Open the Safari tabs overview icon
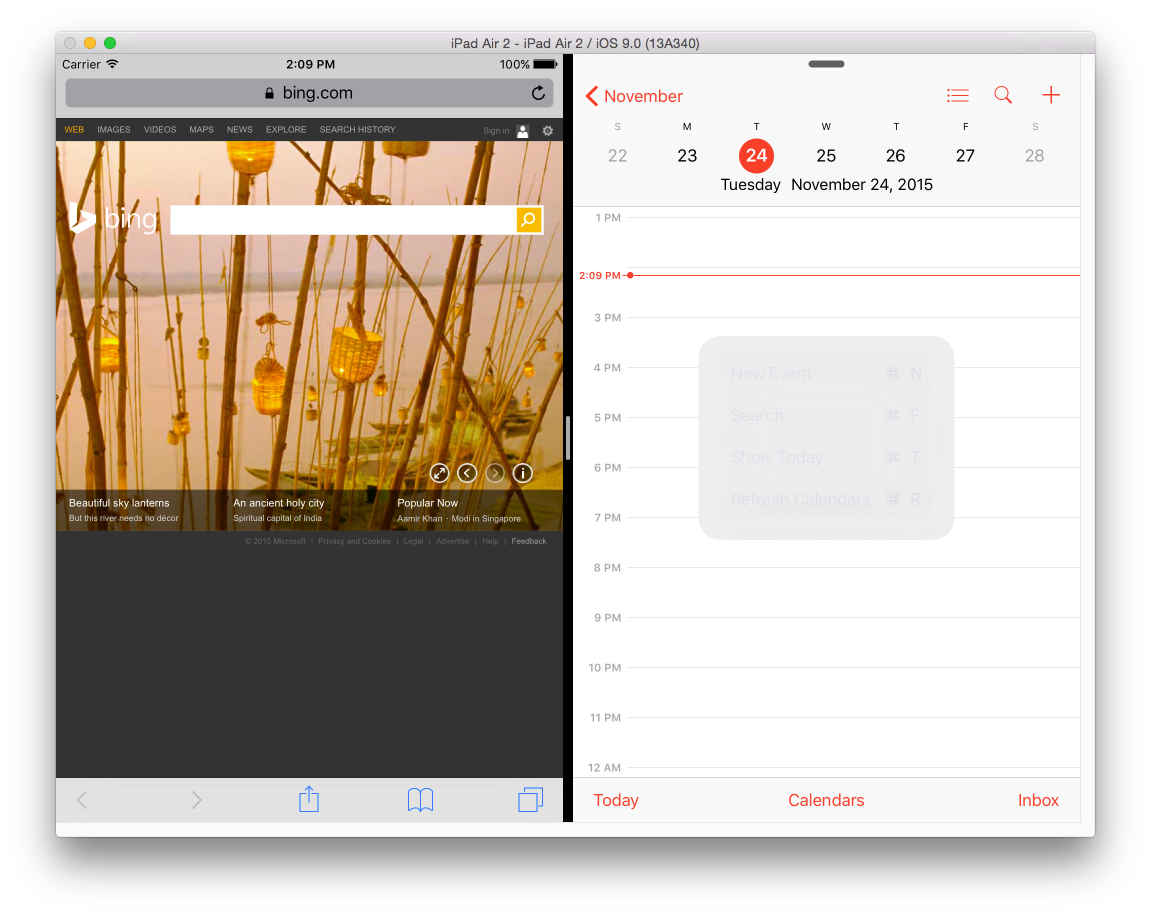1151x917 pixels. [530, 800]
